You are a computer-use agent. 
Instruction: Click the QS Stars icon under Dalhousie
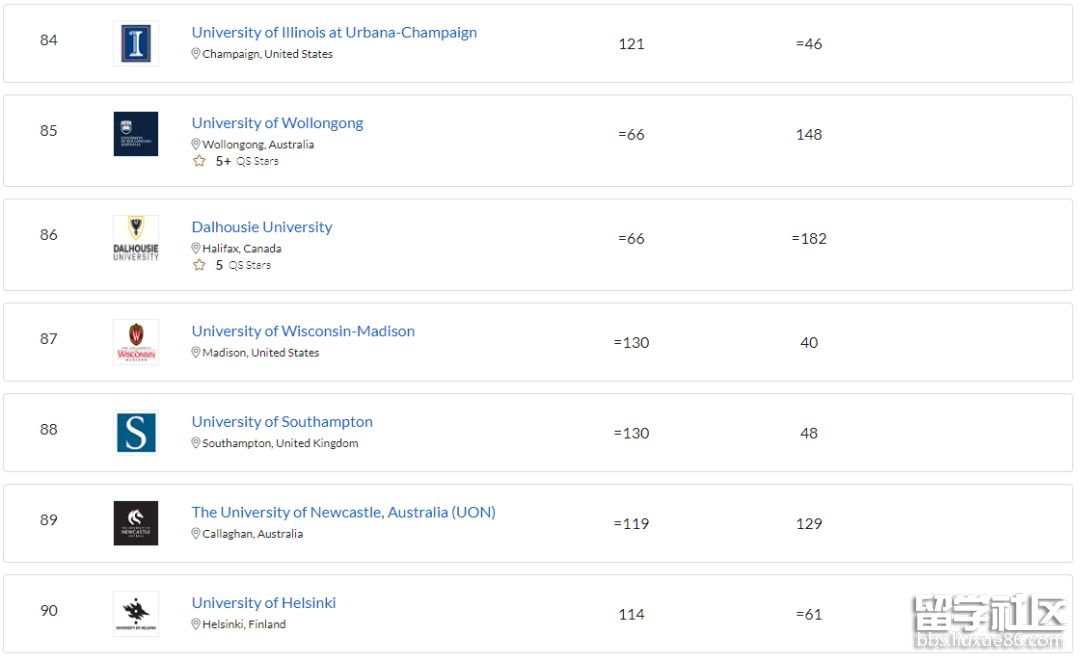(x=199, y=265)
